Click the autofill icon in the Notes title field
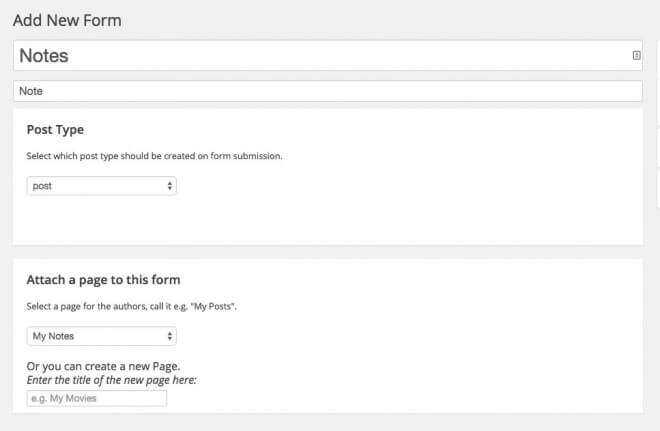The height and width of the screenshot is (431, 660). (637, 56)
